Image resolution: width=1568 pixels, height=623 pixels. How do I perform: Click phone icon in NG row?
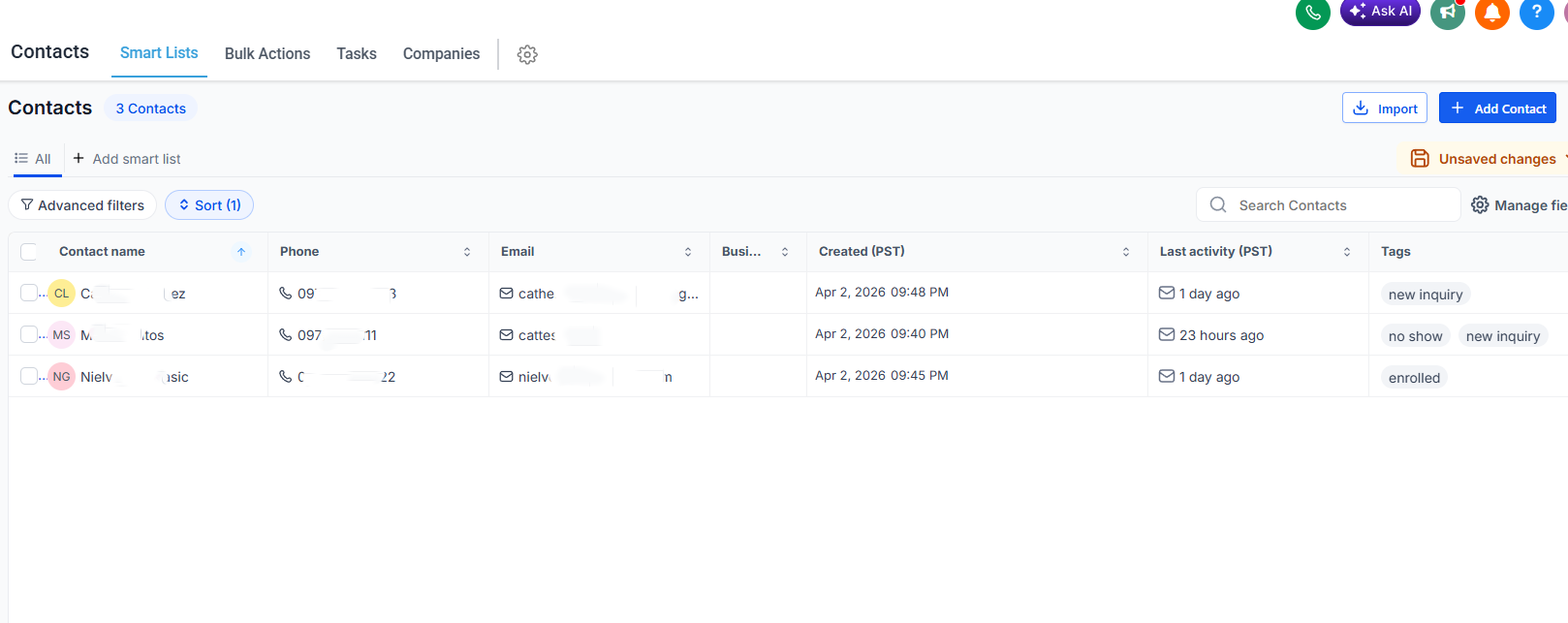286,376
